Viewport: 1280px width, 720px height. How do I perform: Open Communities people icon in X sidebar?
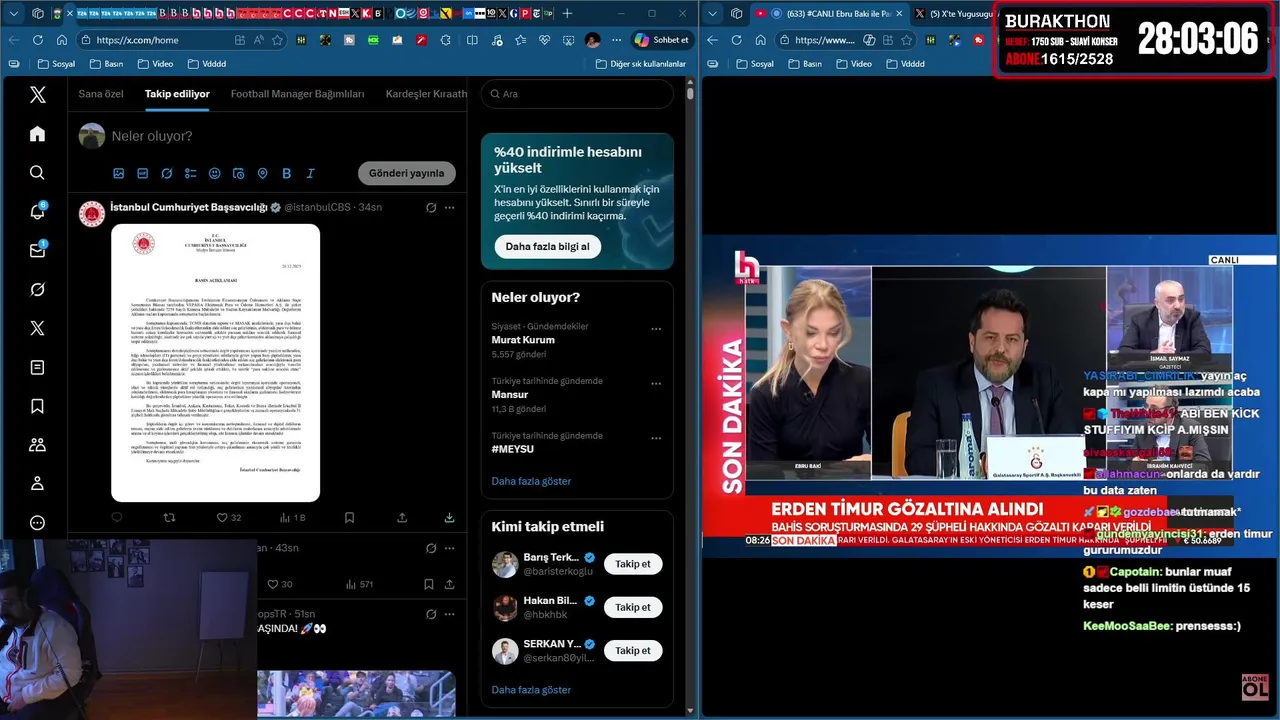[37, 445]
